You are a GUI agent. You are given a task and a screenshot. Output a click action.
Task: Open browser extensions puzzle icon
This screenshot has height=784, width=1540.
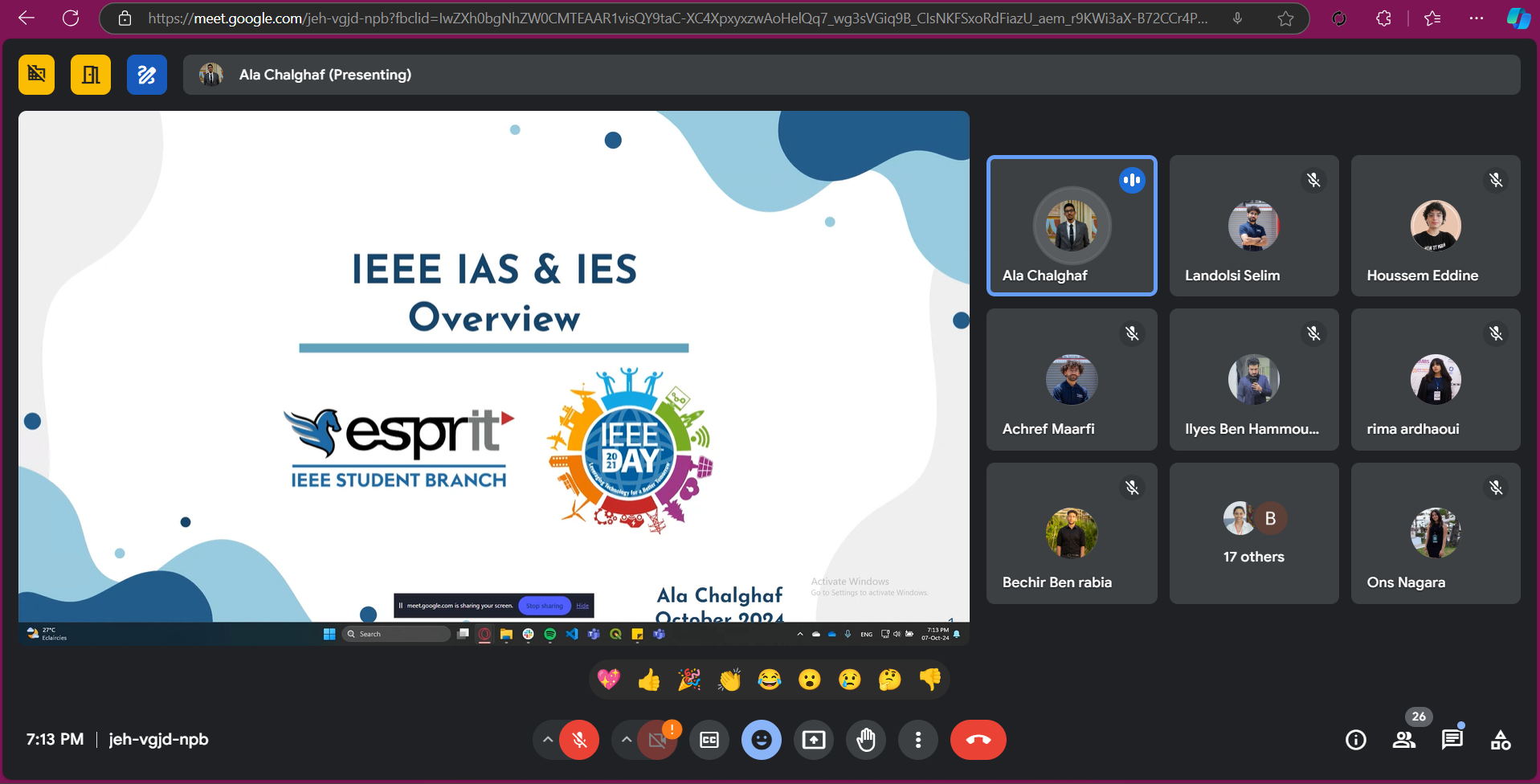click(1383, 18)
